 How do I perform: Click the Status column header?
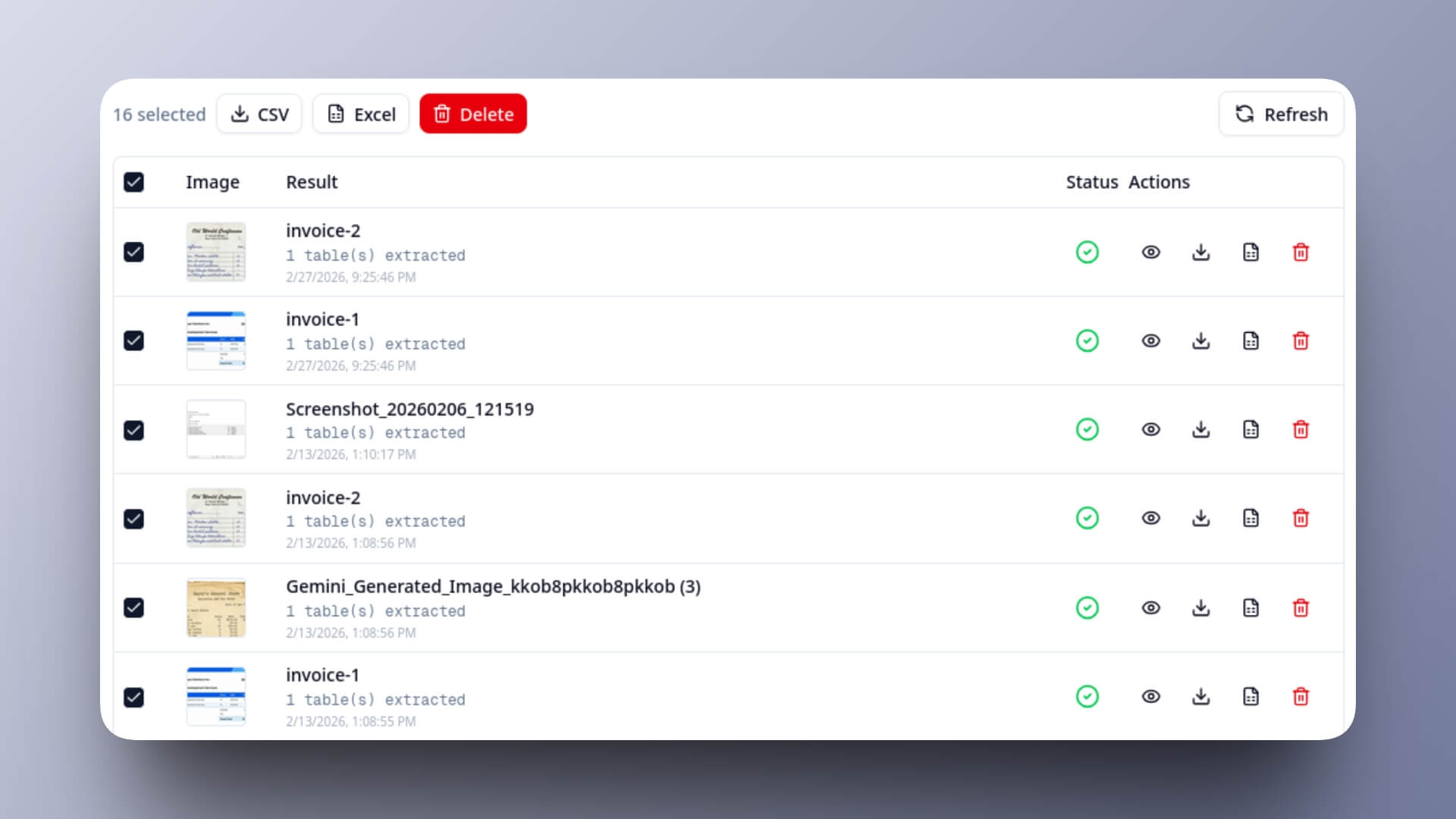tap(1092, 182)
